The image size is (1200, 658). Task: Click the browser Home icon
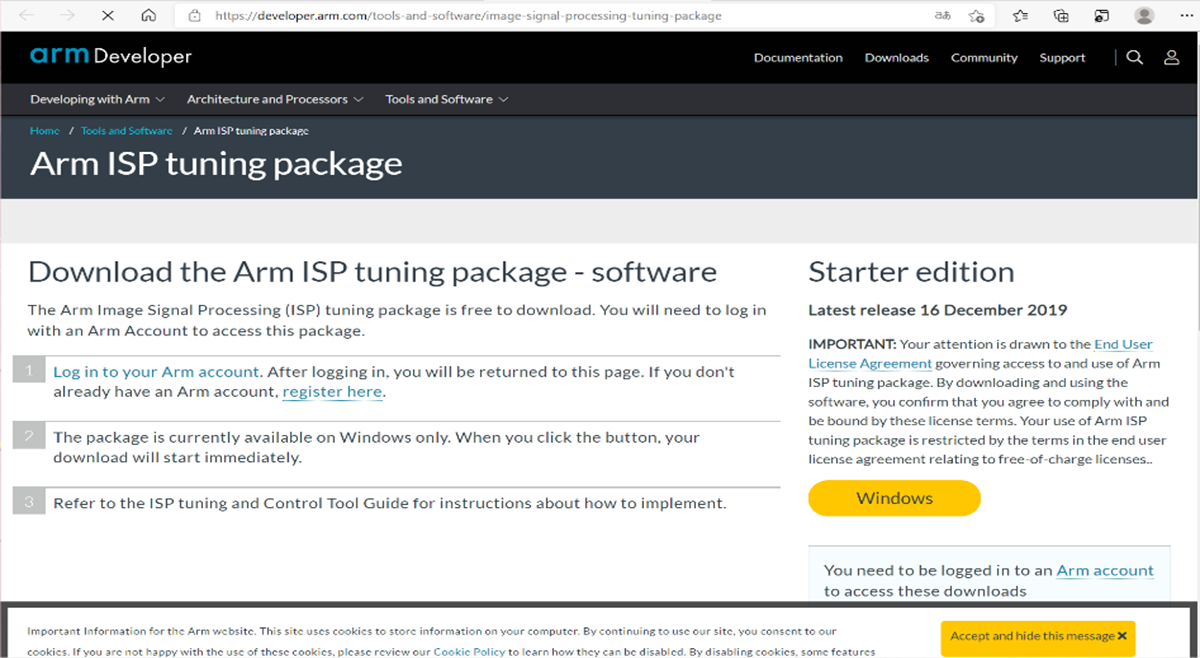[148, 16]
